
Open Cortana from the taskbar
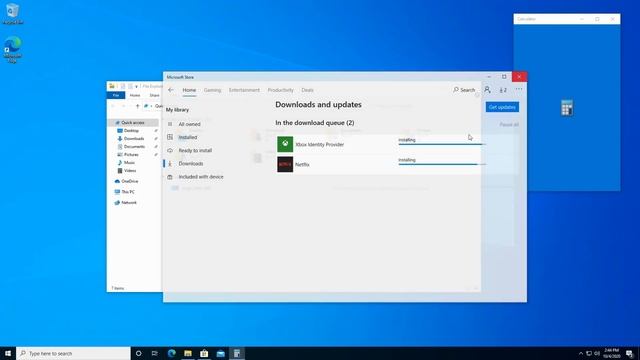tap(138, 353)
